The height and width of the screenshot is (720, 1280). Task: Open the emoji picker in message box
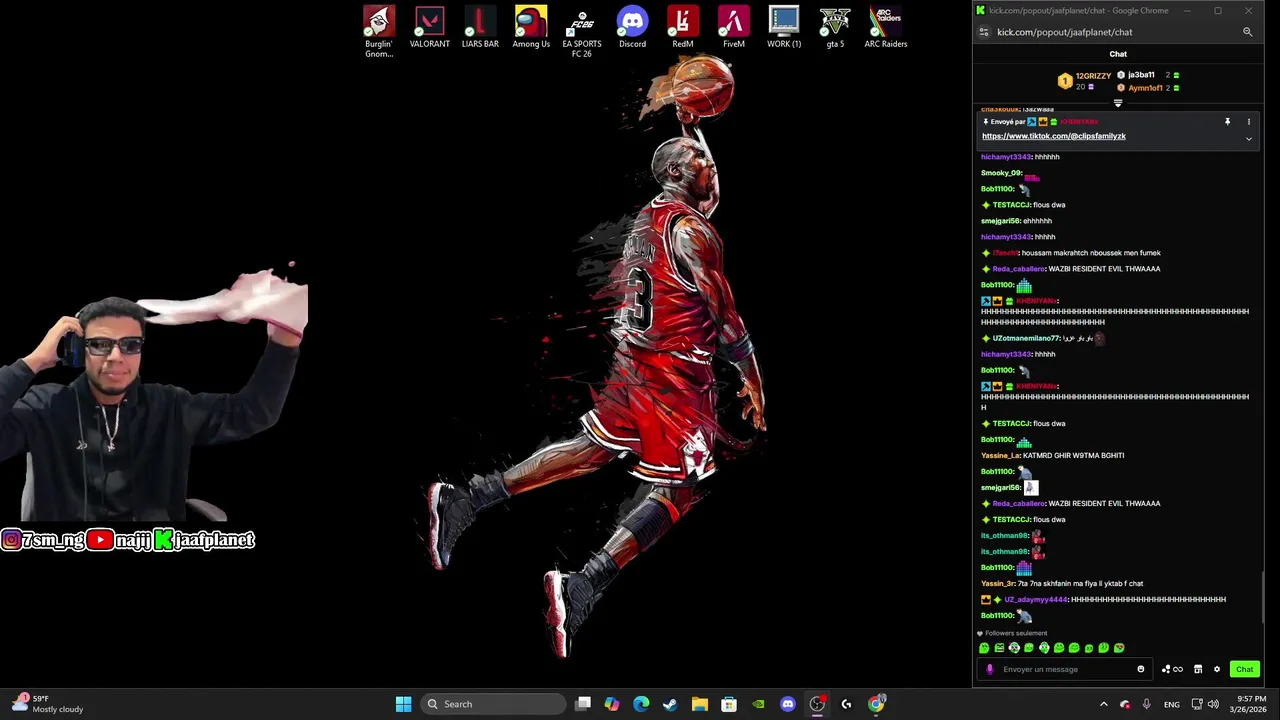pos(1141,669)
